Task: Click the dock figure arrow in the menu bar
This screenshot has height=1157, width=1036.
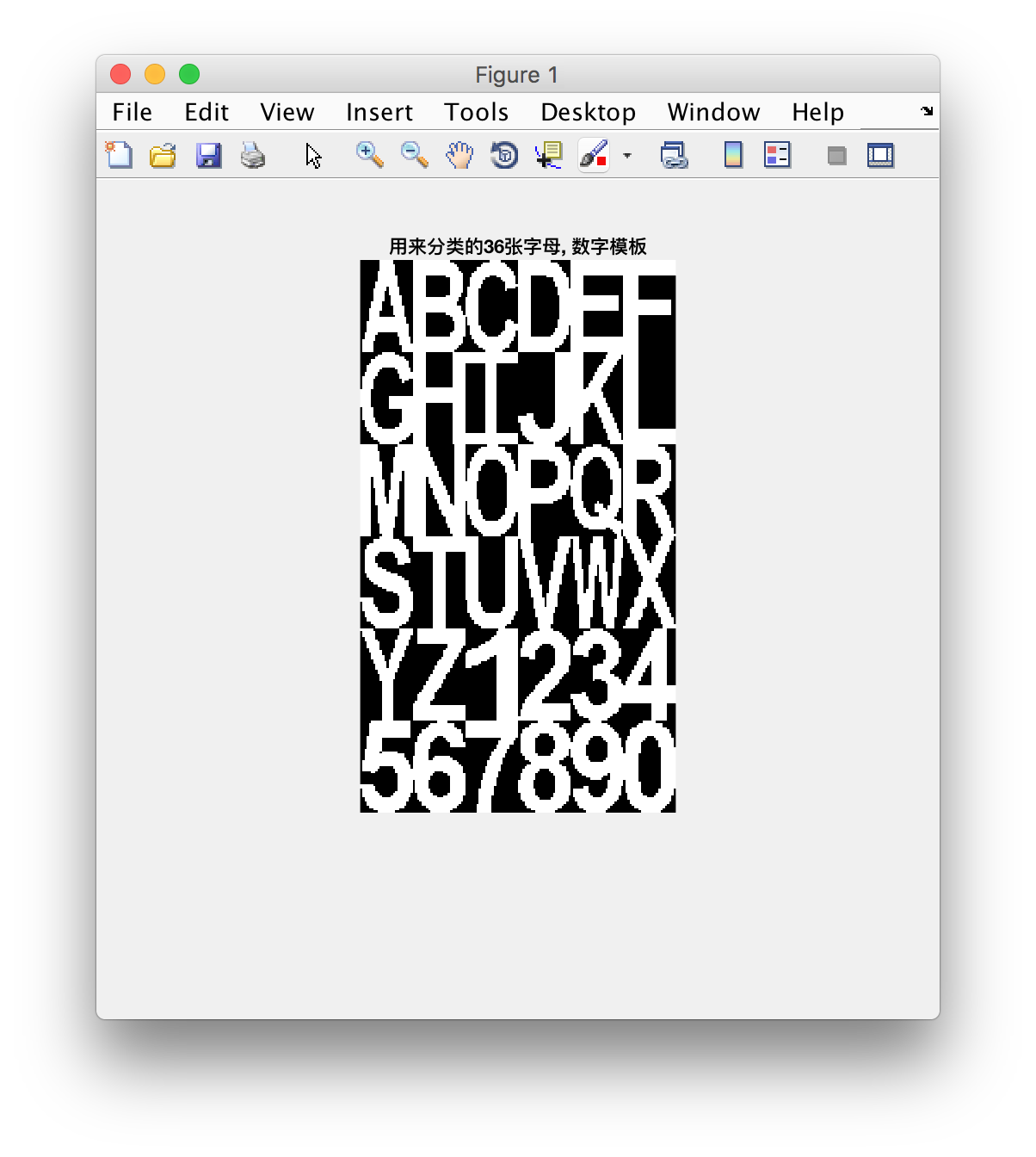Action: point(927,111)
